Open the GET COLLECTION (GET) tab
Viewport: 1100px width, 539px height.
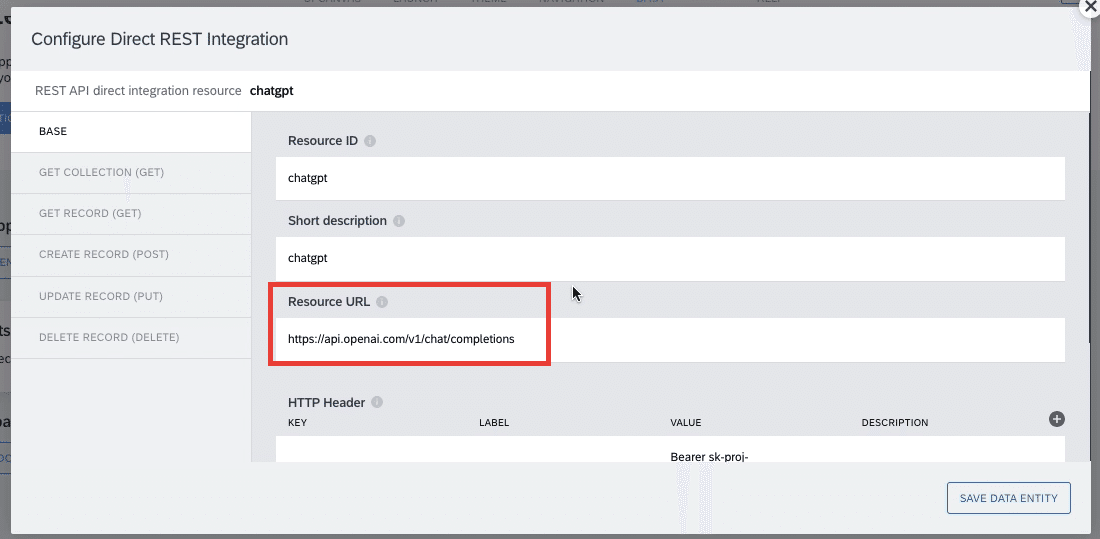[x=131, y=173]
